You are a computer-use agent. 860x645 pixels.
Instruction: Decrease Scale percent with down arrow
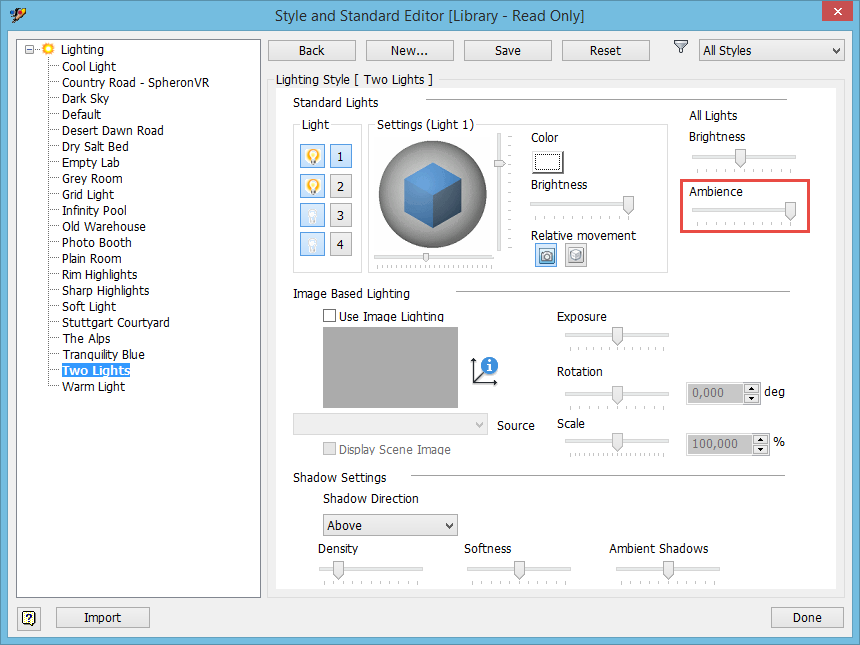tap(760, 449)
